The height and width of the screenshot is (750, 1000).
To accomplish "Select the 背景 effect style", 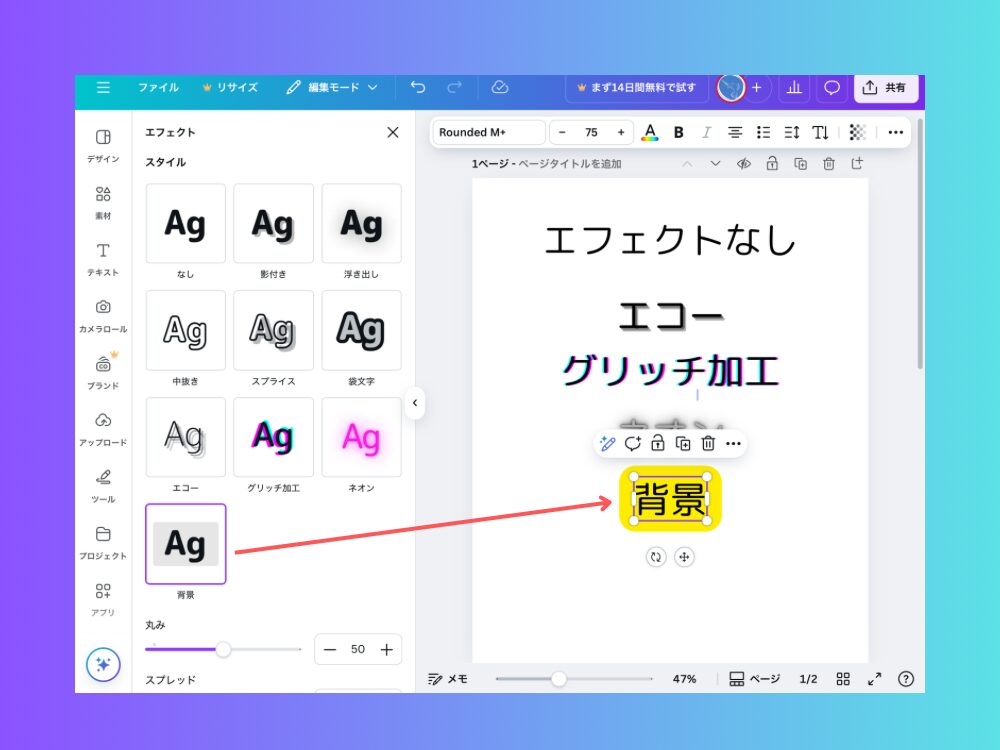I will [x=186, y=544].
